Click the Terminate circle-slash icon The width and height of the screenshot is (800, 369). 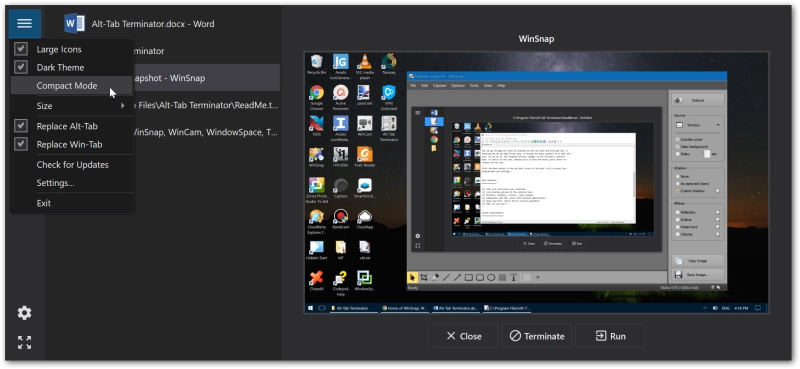(x=515, y=336)
